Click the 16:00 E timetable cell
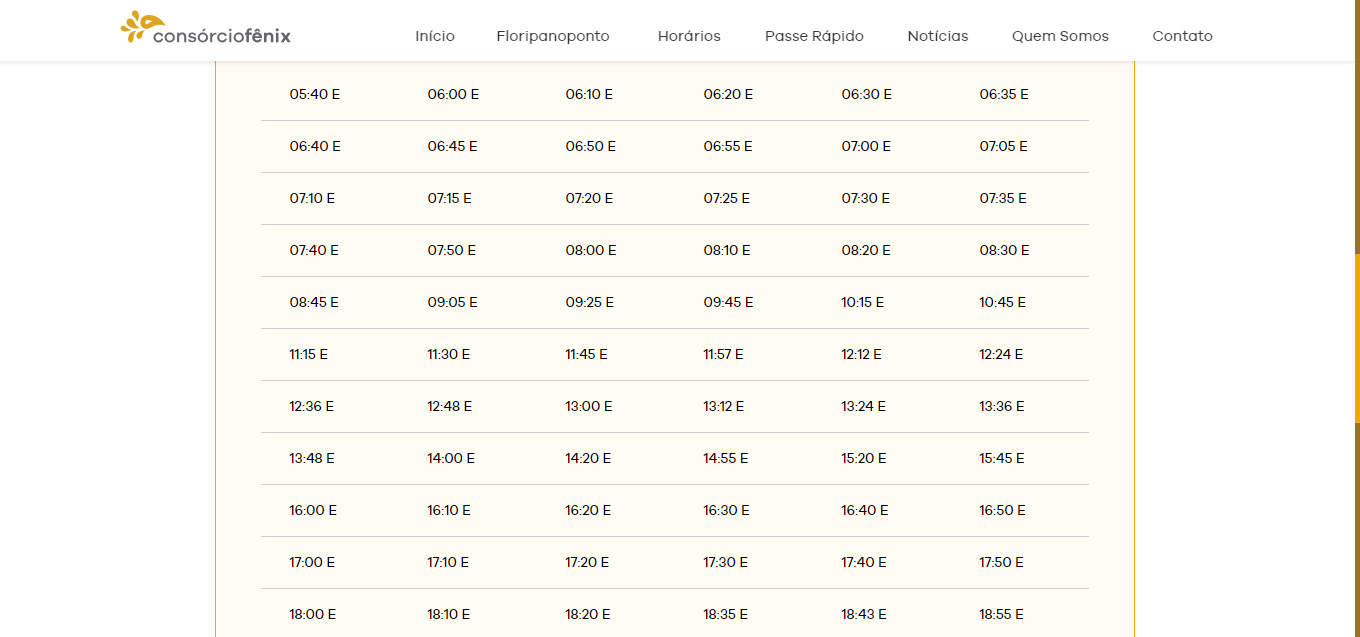Viewport: 1360px width, 637px height. pos(313,510)
